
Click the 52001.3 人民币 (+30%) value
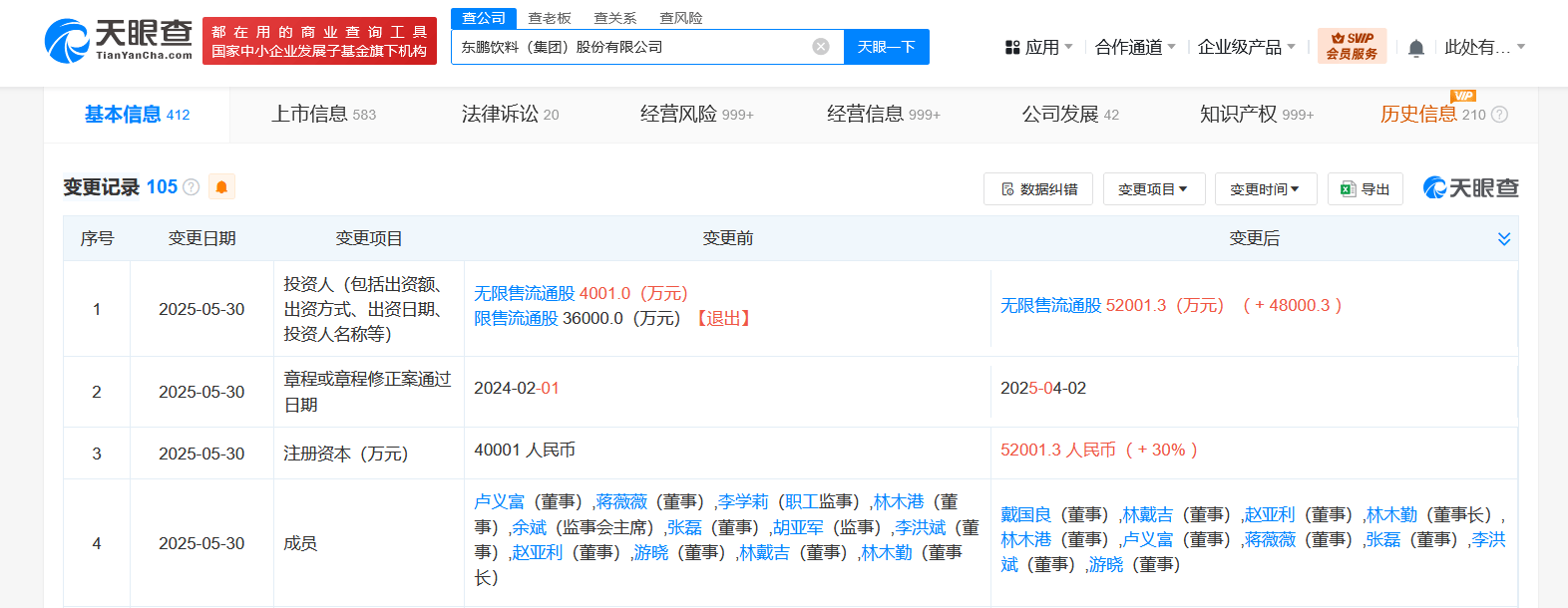1099,450
